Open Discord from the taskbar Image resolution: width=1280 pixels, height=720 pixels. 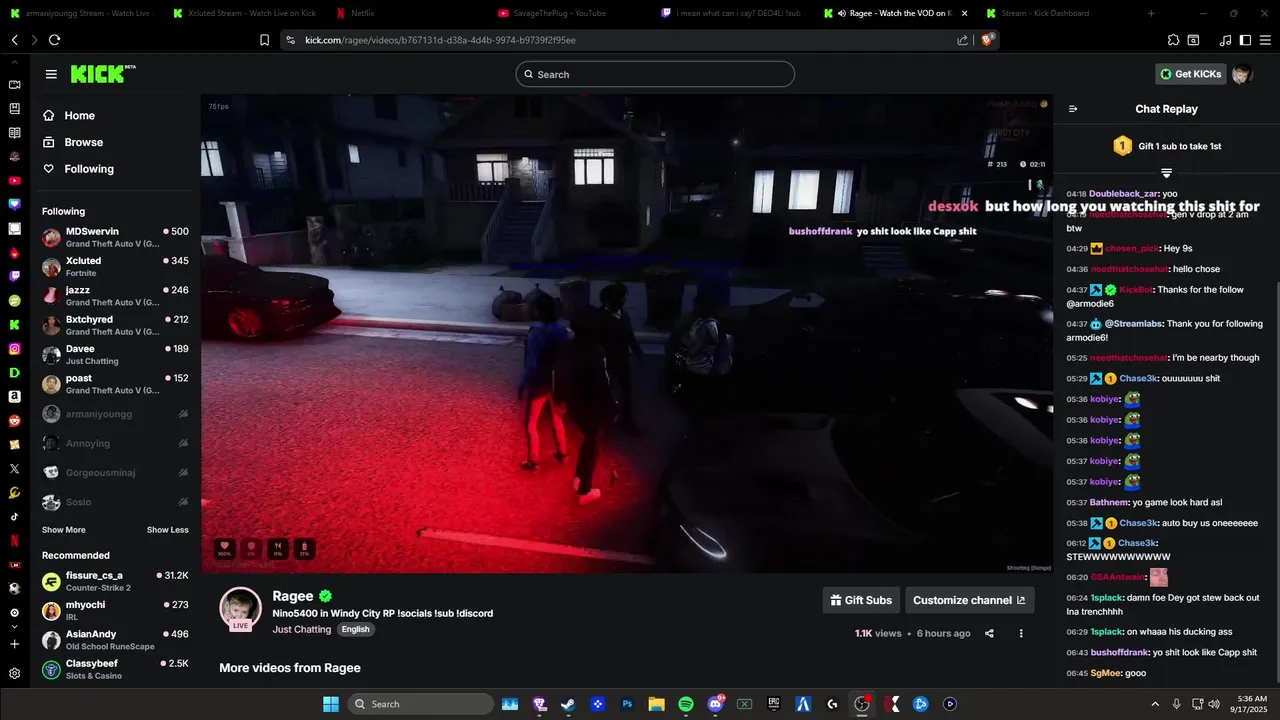(715, 704)
